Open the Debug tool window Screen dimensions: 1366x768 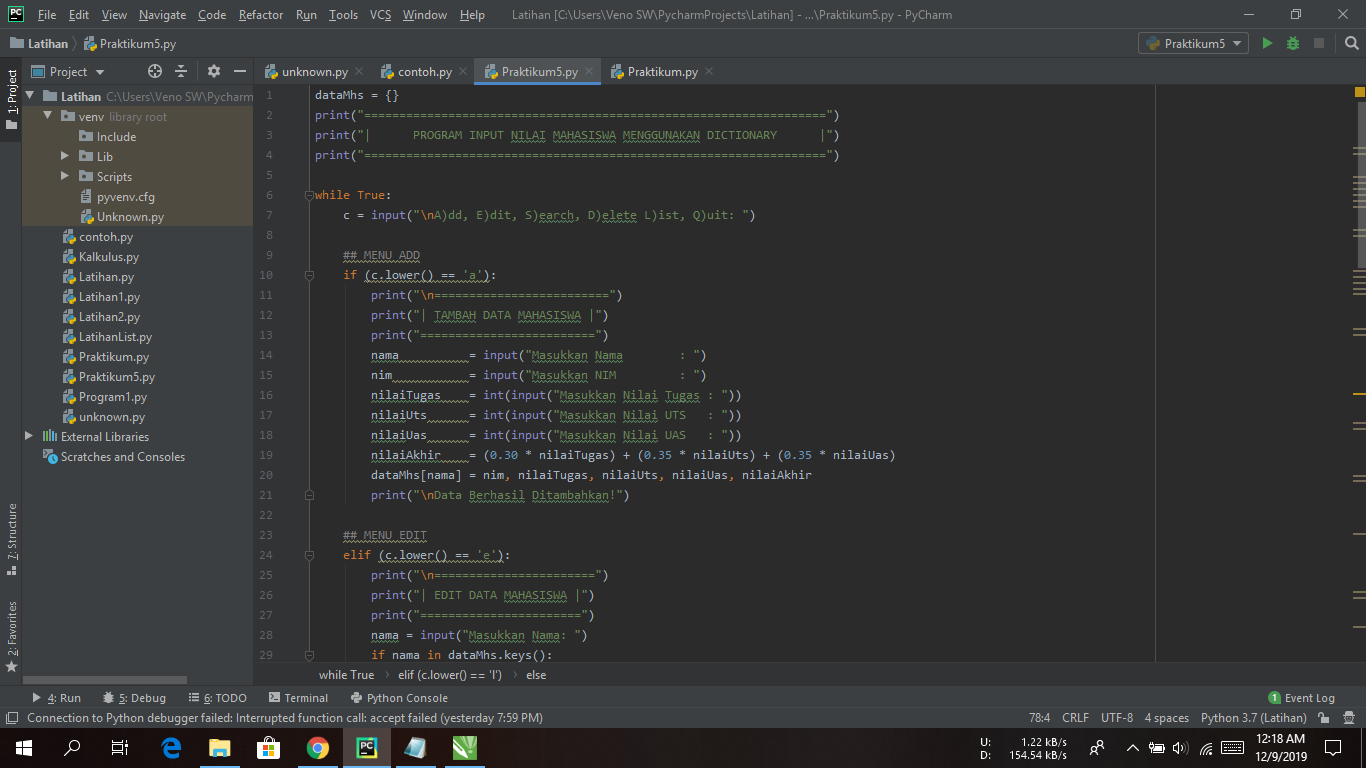(134, 698)
